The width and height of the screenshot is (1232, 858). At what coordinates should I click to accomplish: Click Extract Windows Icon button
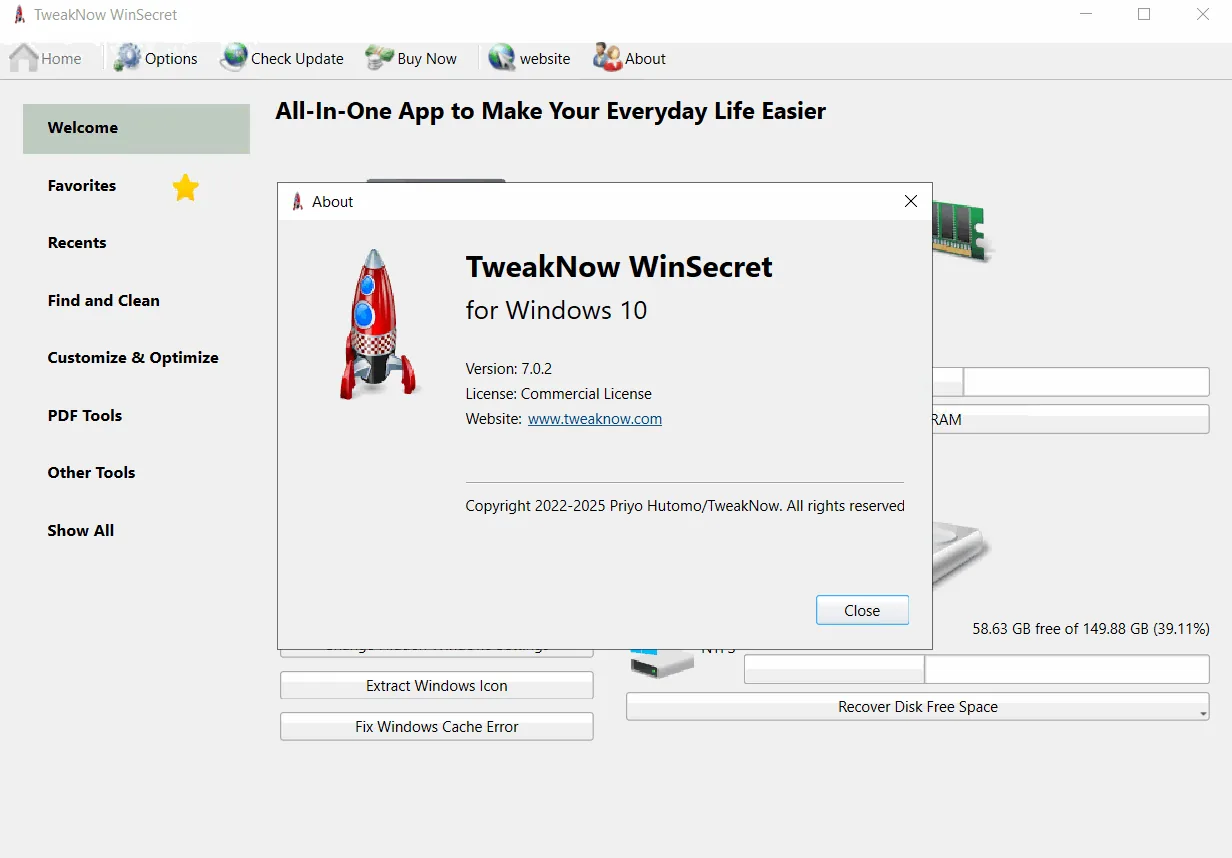[x=437, y=686]
